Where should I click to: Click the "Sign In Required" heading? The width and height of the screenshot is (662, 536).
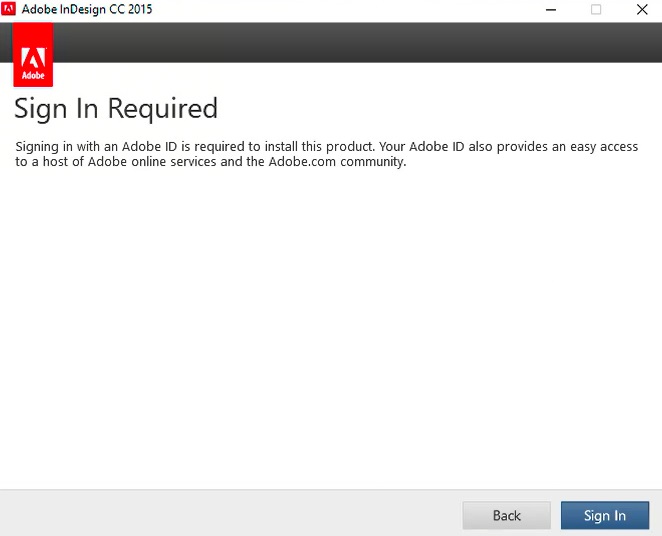click(x=115, y=108)
